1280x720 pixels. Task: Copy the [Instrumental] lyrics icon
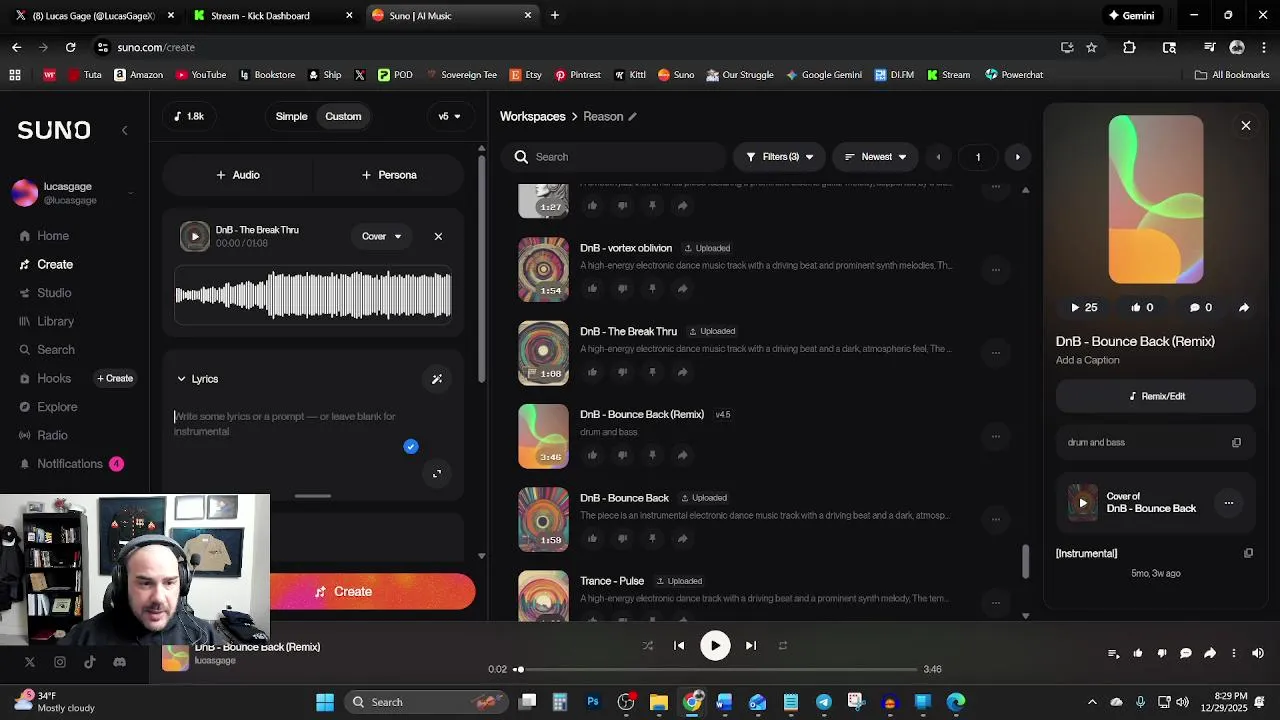1248,553
